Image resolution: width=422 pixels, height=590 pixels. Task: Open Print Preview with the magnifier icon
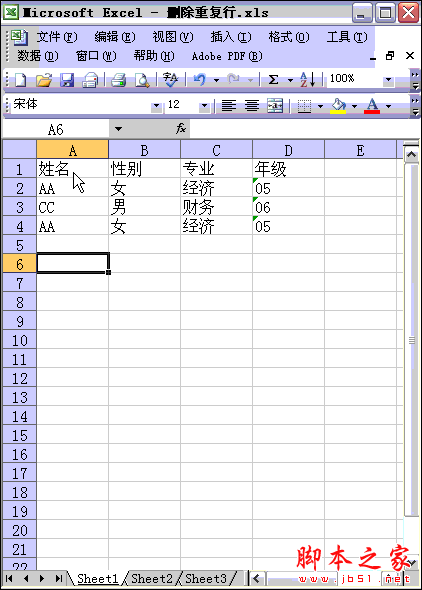point(142,80)
